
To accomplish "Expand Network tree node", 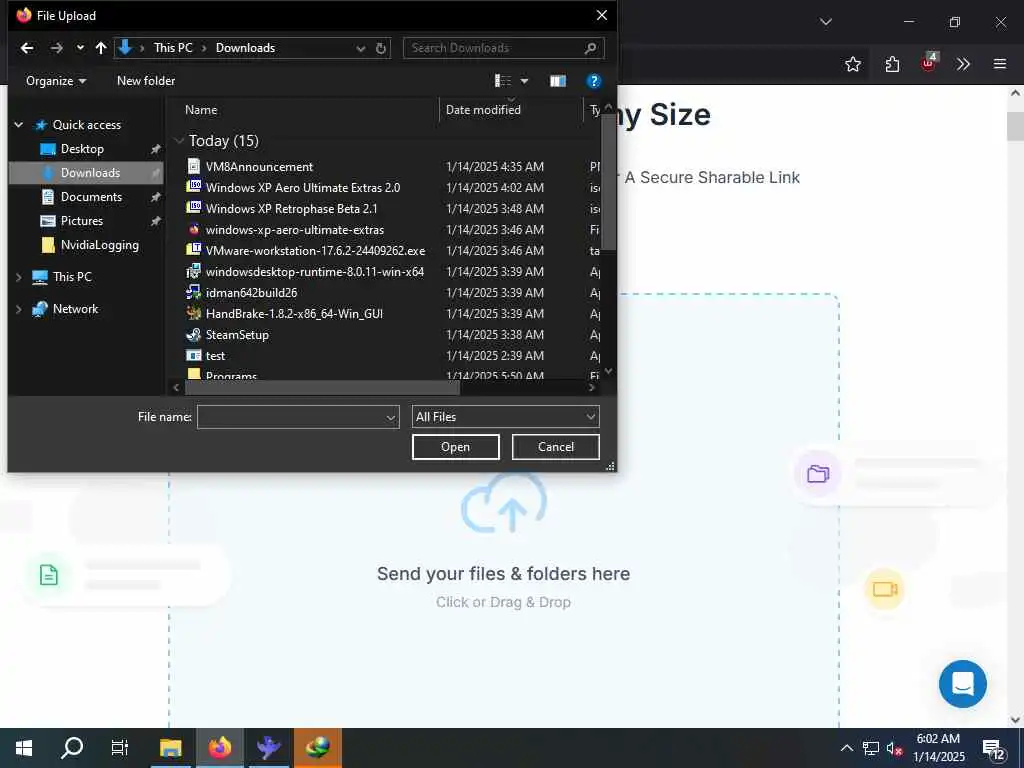I will pos(18,309).
